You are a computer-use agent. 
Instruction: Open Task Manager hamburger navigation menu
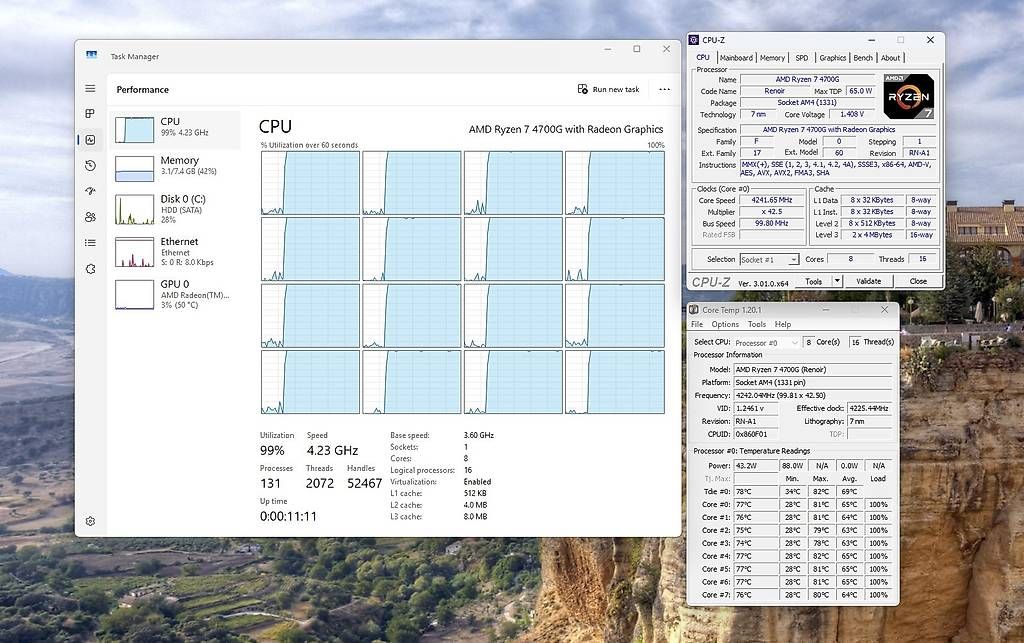(90, 89)
